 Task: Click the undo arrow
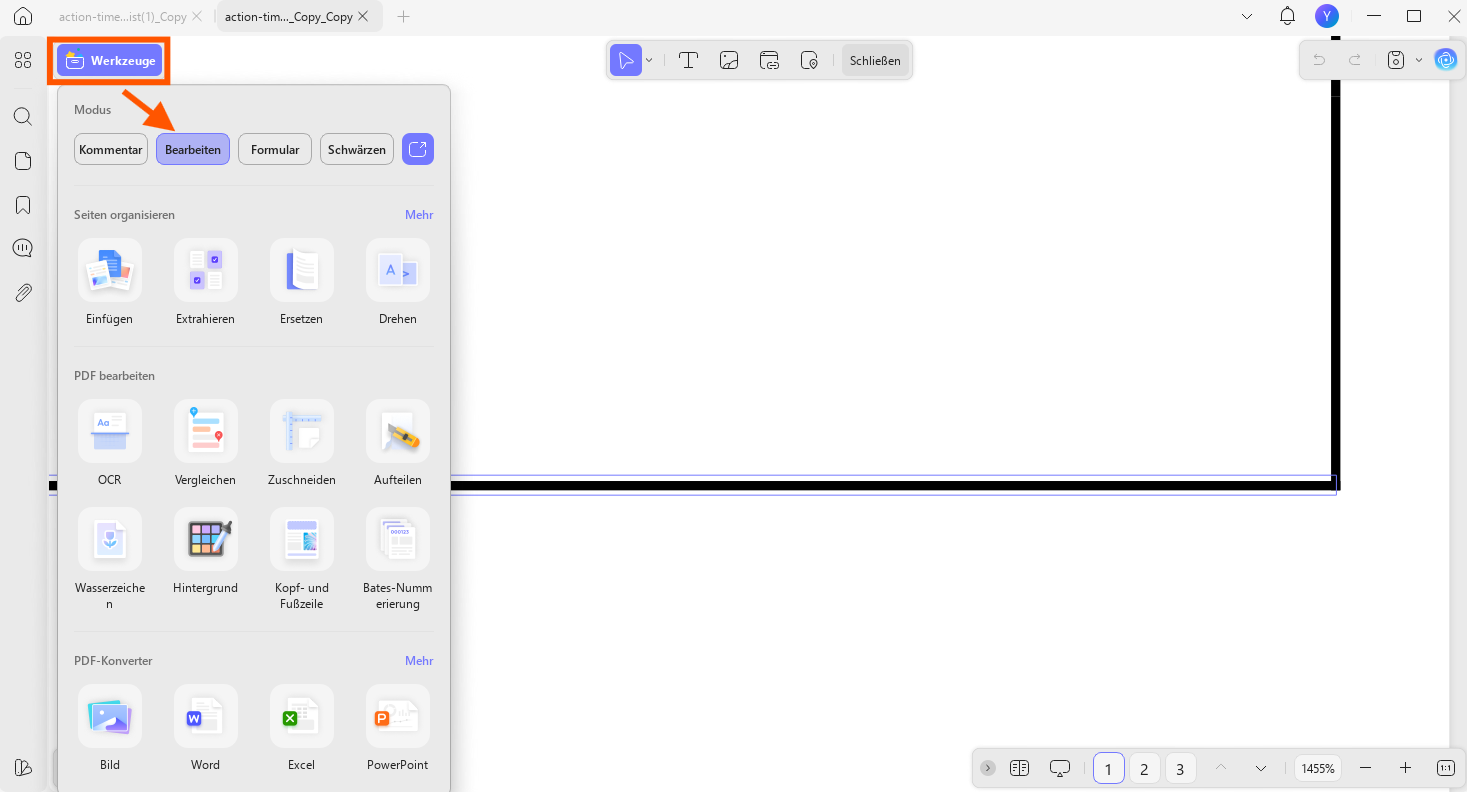(1319, 60)
